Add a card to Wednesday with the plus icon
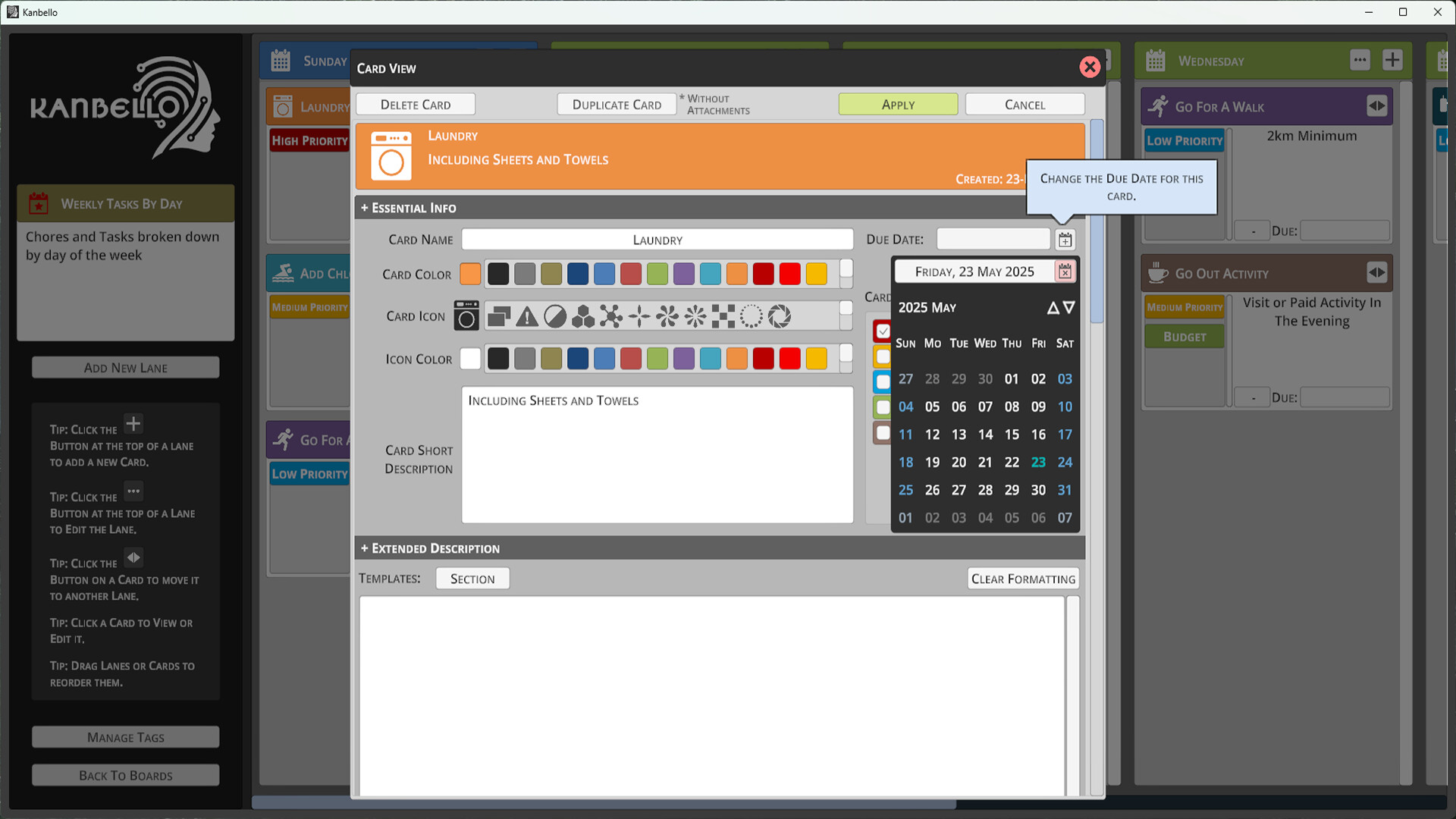1456x819 pixels. 1392,60
